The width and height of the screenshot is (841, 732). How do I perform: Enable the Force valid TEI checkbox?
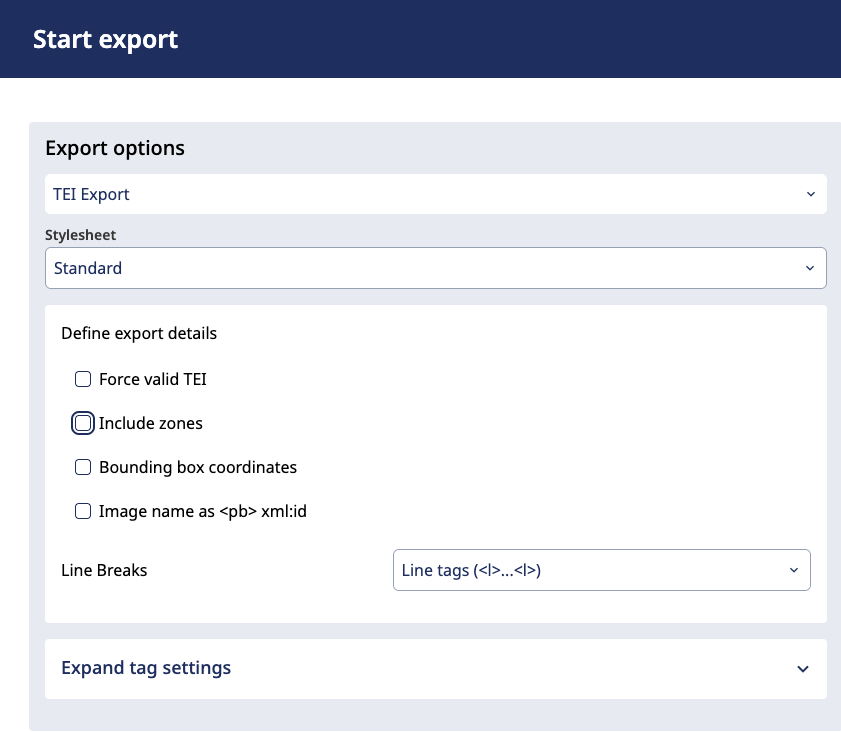pos(83,379)
